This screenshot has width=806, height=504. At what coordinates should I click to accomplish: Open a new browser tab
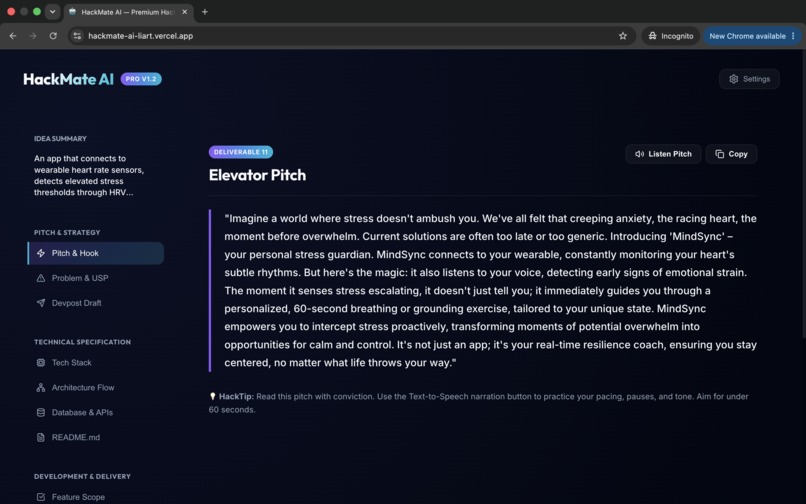tap(205, 12)
